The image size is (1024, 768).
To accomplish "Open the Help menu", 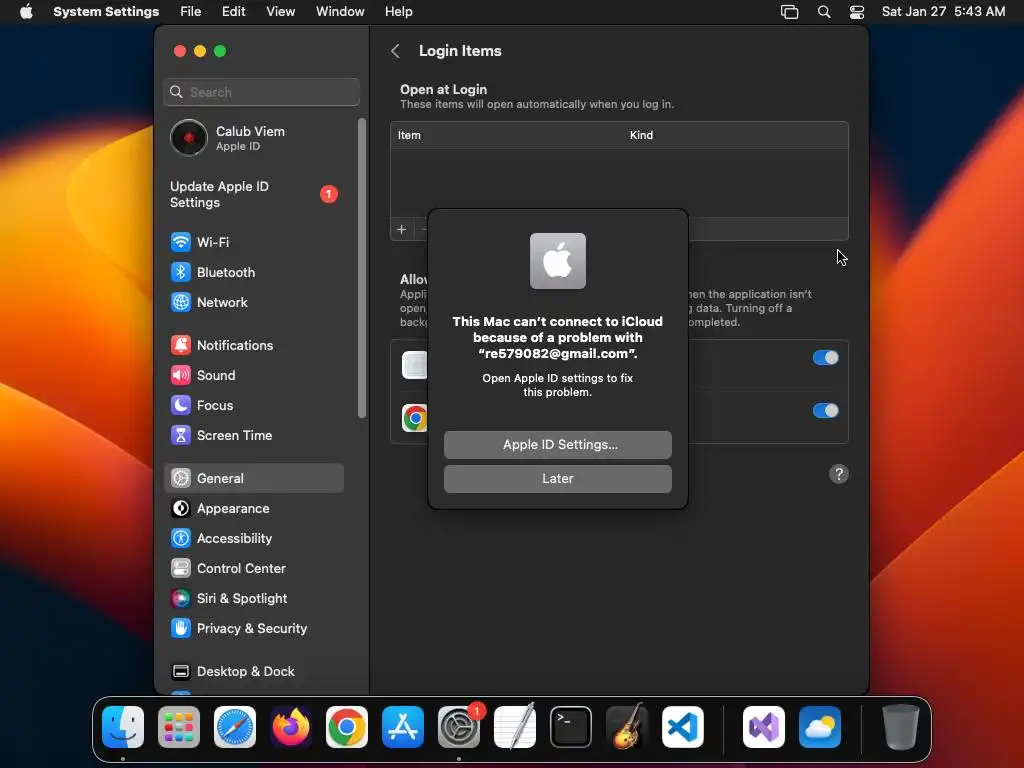I will point(398,12).
